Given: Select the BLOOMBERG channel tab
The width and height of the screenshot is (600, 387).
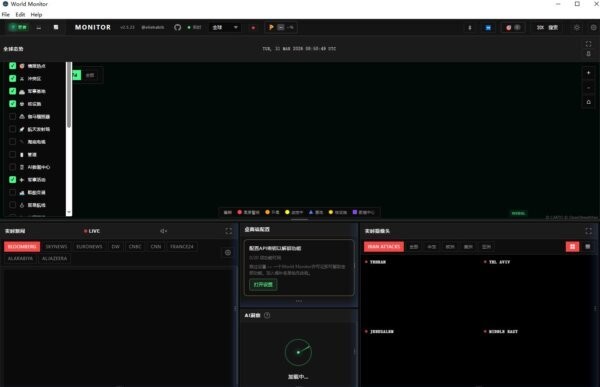Looking at the screenshot, I should click(x=22, y=247).
